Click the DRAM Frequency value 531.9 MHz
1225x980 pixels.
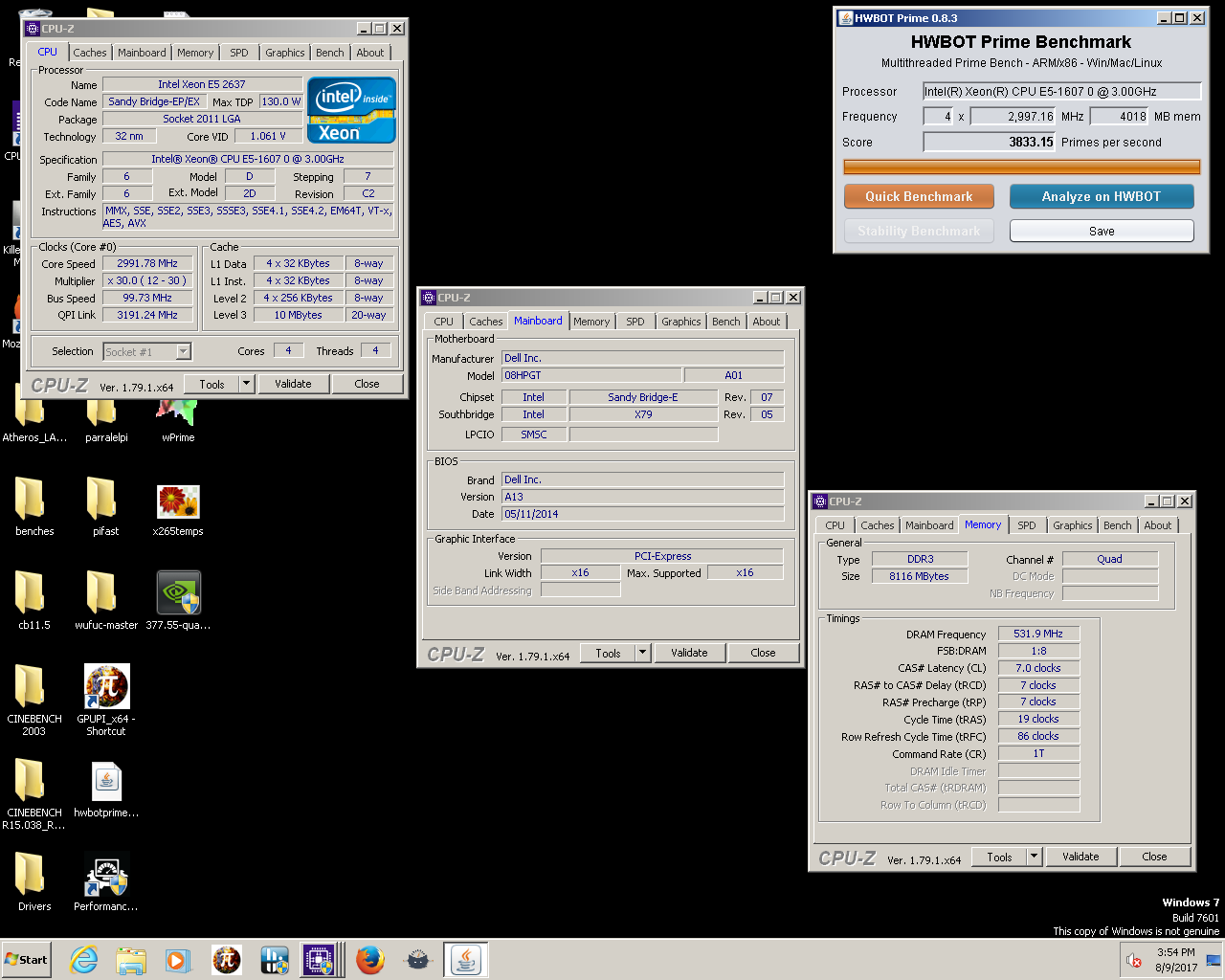(x=1038, y=634)
